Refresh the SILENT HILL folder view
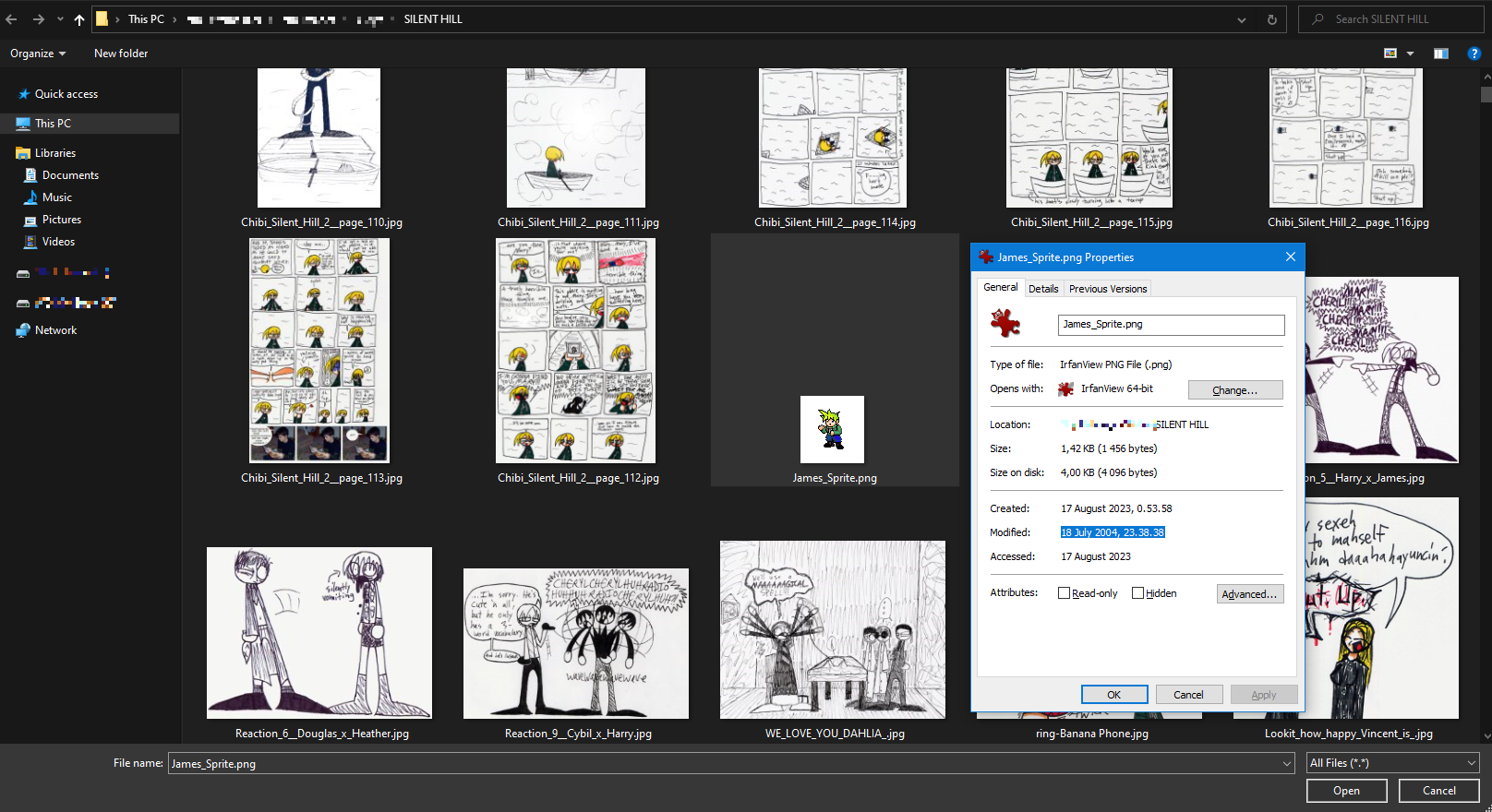 (x=1271, y=19)
